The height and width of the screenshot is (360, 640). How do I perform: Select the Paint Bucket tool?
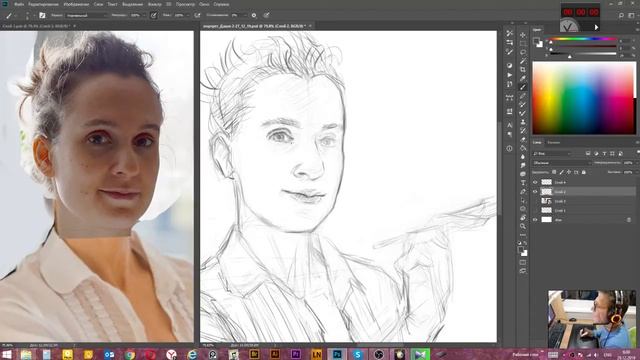(x=523, y=148)
